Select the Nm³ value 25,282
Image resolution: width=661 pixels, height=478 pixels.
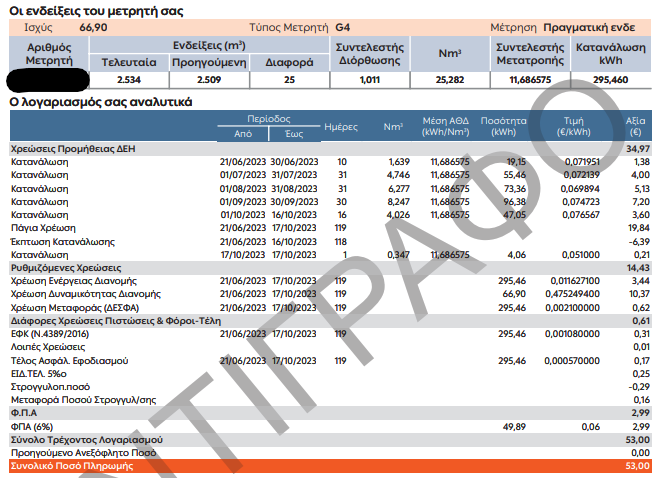[x=450, y=80]
